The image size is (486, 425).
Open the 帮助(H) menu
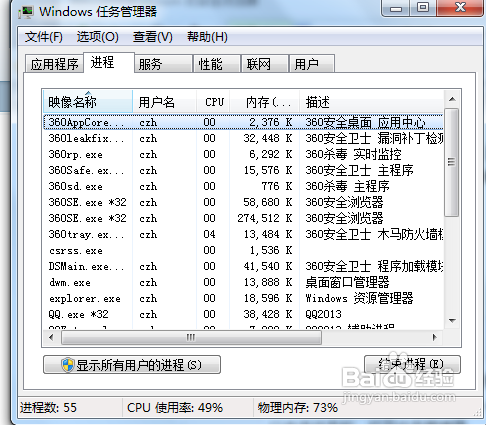coord(207,37)
